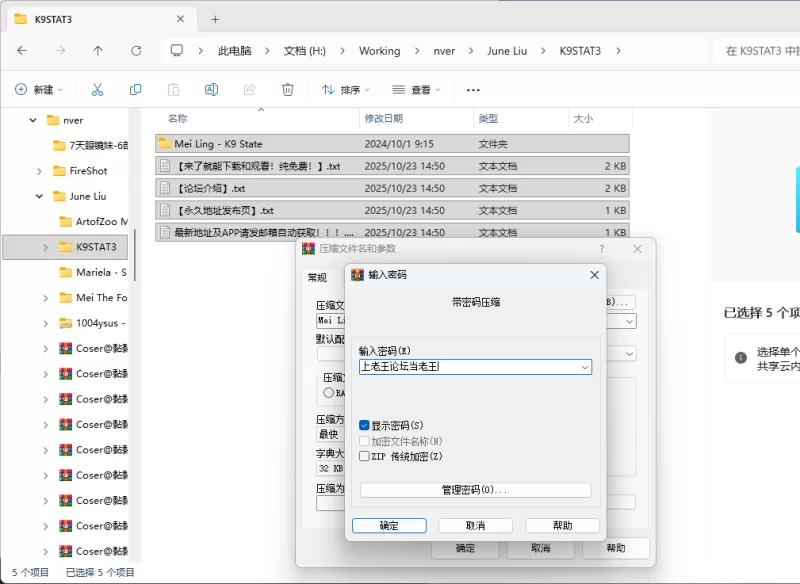Click the 管理密码 button

coord(475,490)
